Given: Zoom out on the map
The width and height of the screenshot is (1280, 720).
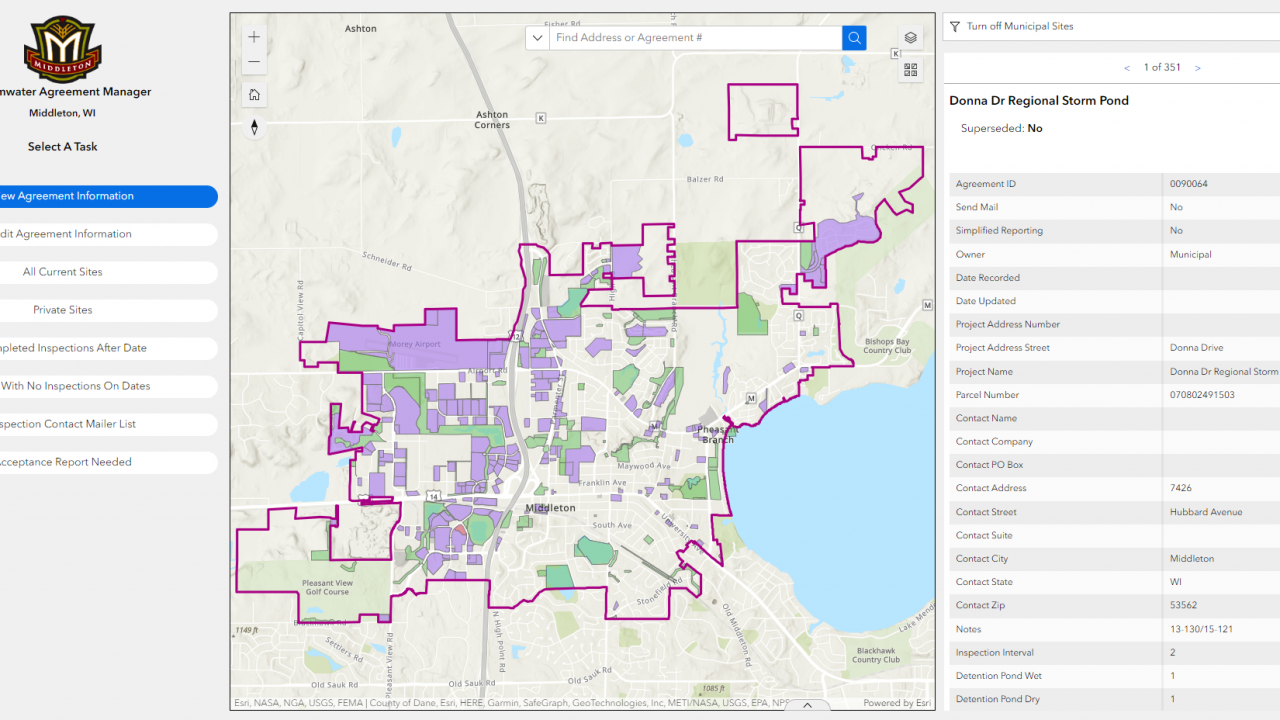Looking at the screenshot, I should coord(254,61).
